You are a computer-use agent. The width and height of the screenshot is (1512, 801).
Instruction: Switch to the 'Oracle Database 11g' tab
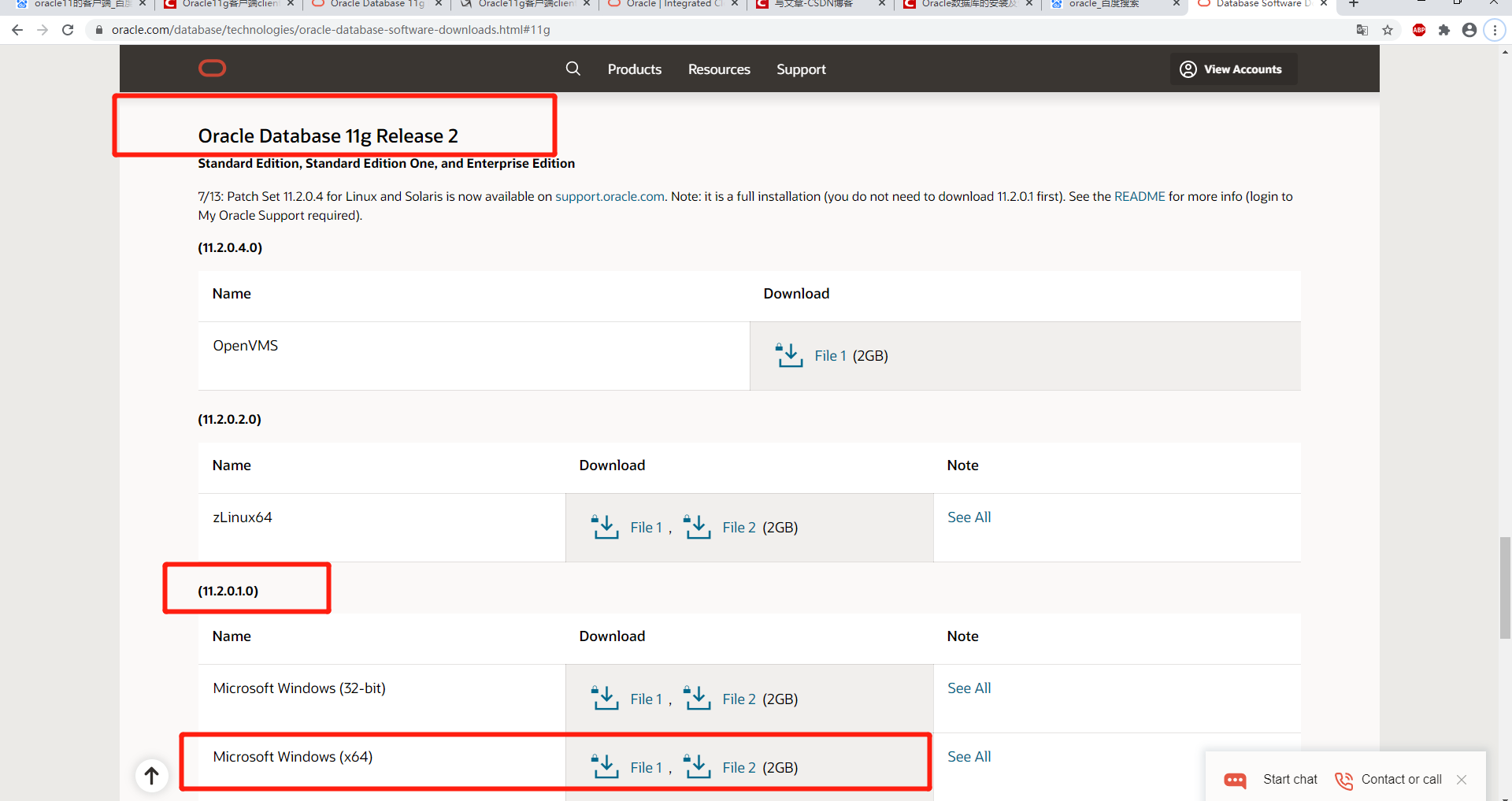[x=376, y=4]
